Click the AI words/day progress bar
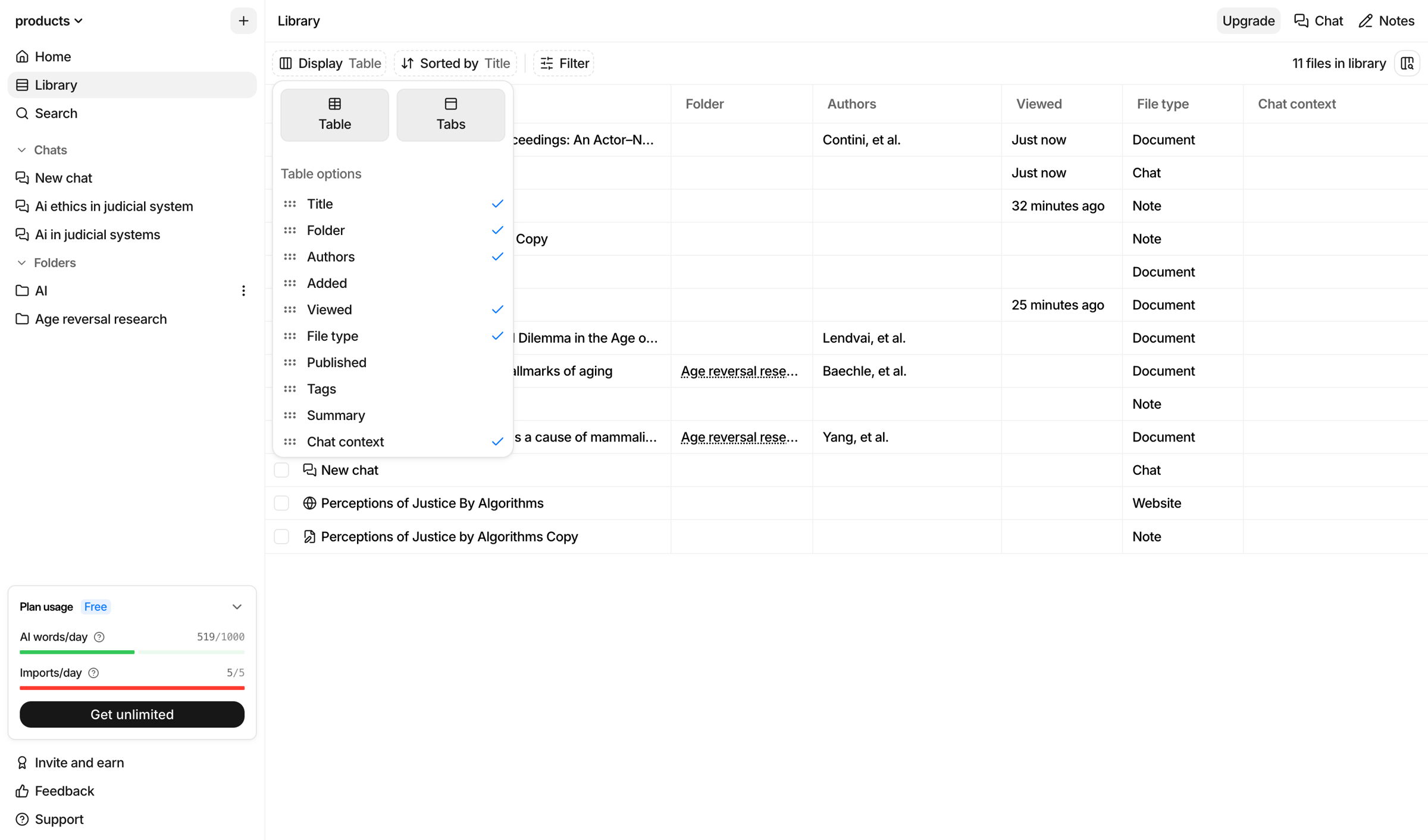This screenshot has height=840, width=1428. (132, 653)
